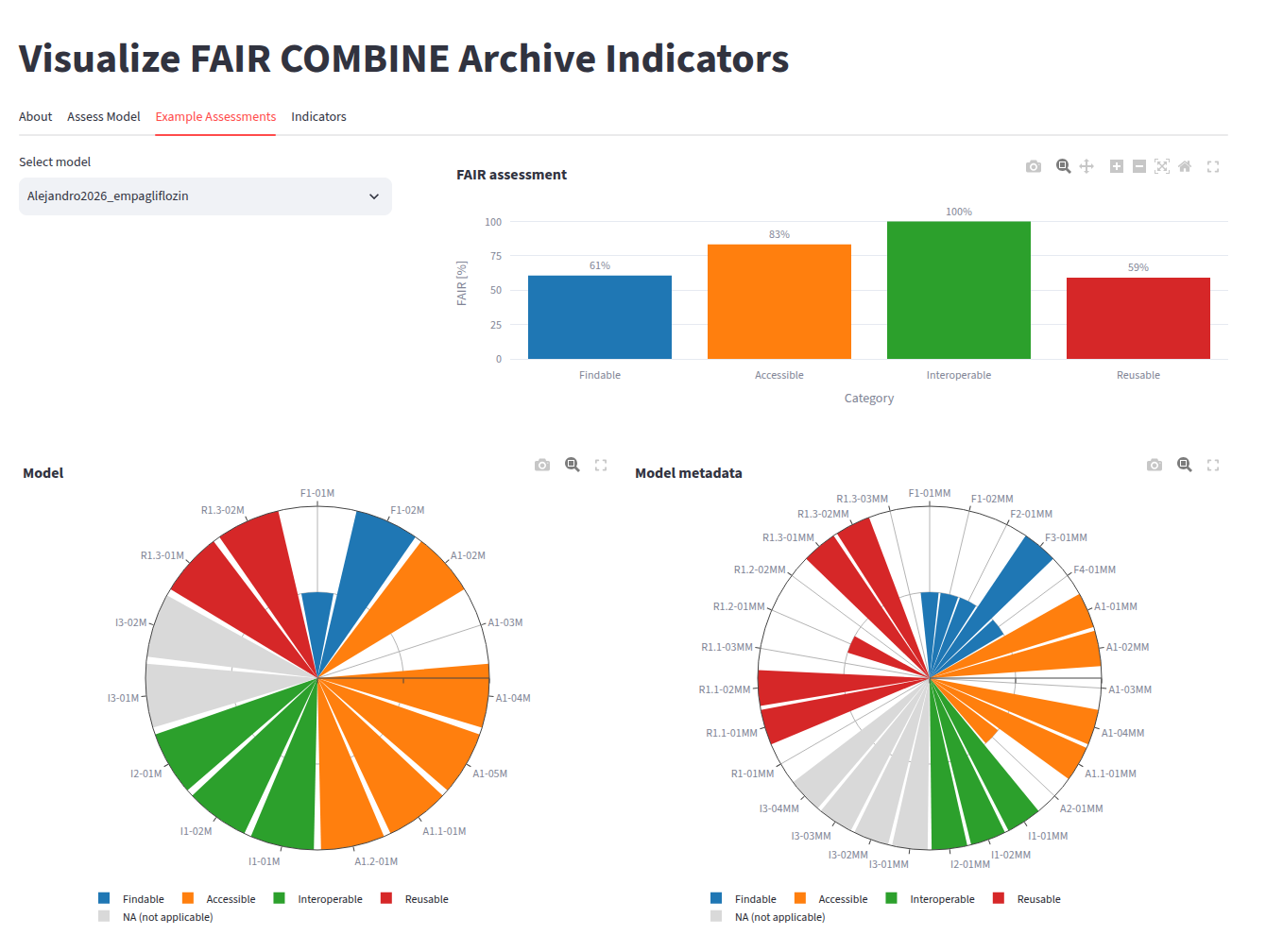Activate zoom tool on Model metadata chart

pos(1185,465)
